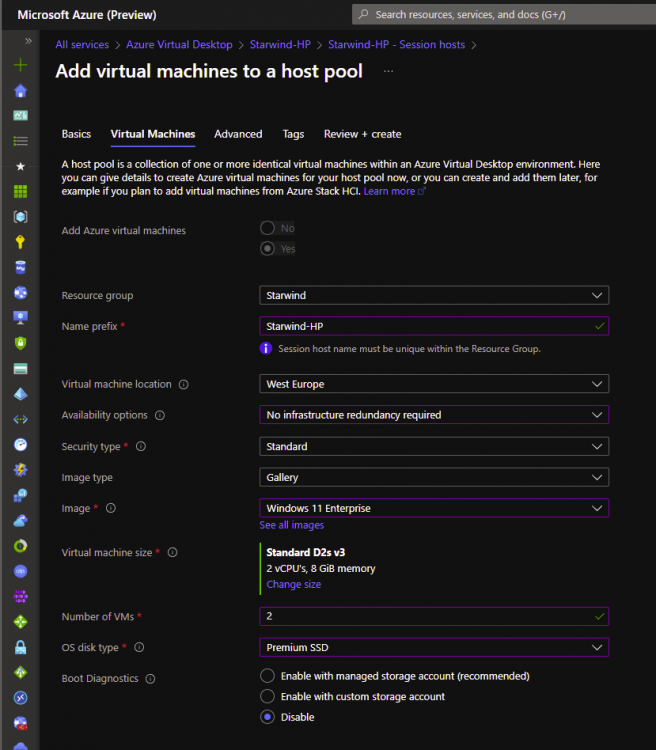Open the Security type dropdown
Image resolution: width=656 pixels, height=750 pixels.
tap(434, 446)
